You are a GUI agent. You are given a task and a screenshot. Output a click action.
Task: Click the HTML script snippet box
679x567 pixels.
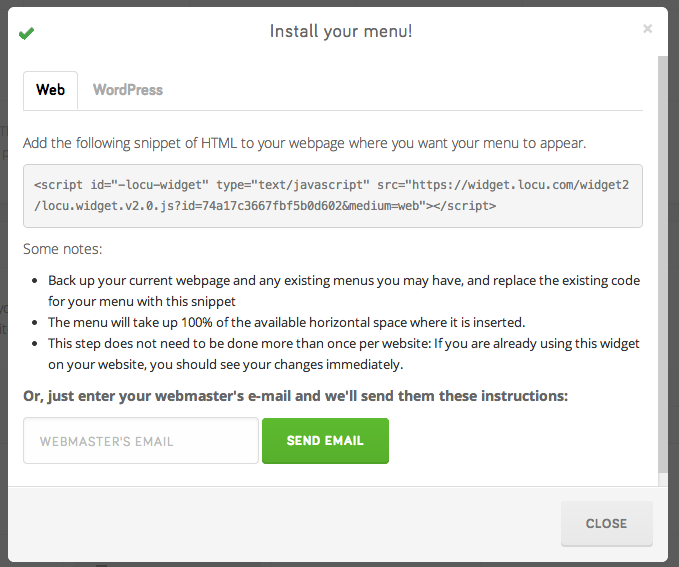(333, 196)
